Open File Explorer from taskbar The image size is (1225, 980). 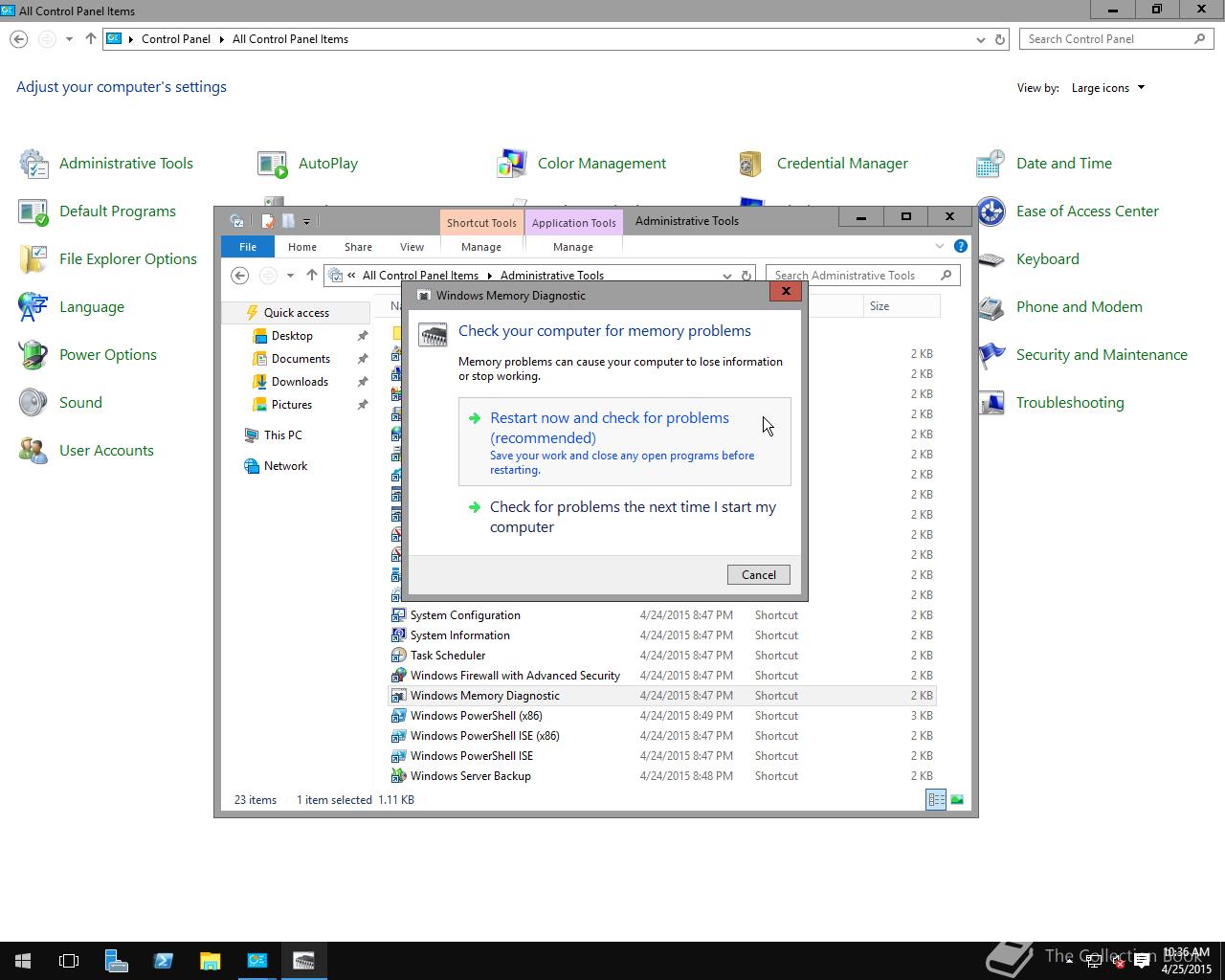pyautogui.click(x=210, y=961)
